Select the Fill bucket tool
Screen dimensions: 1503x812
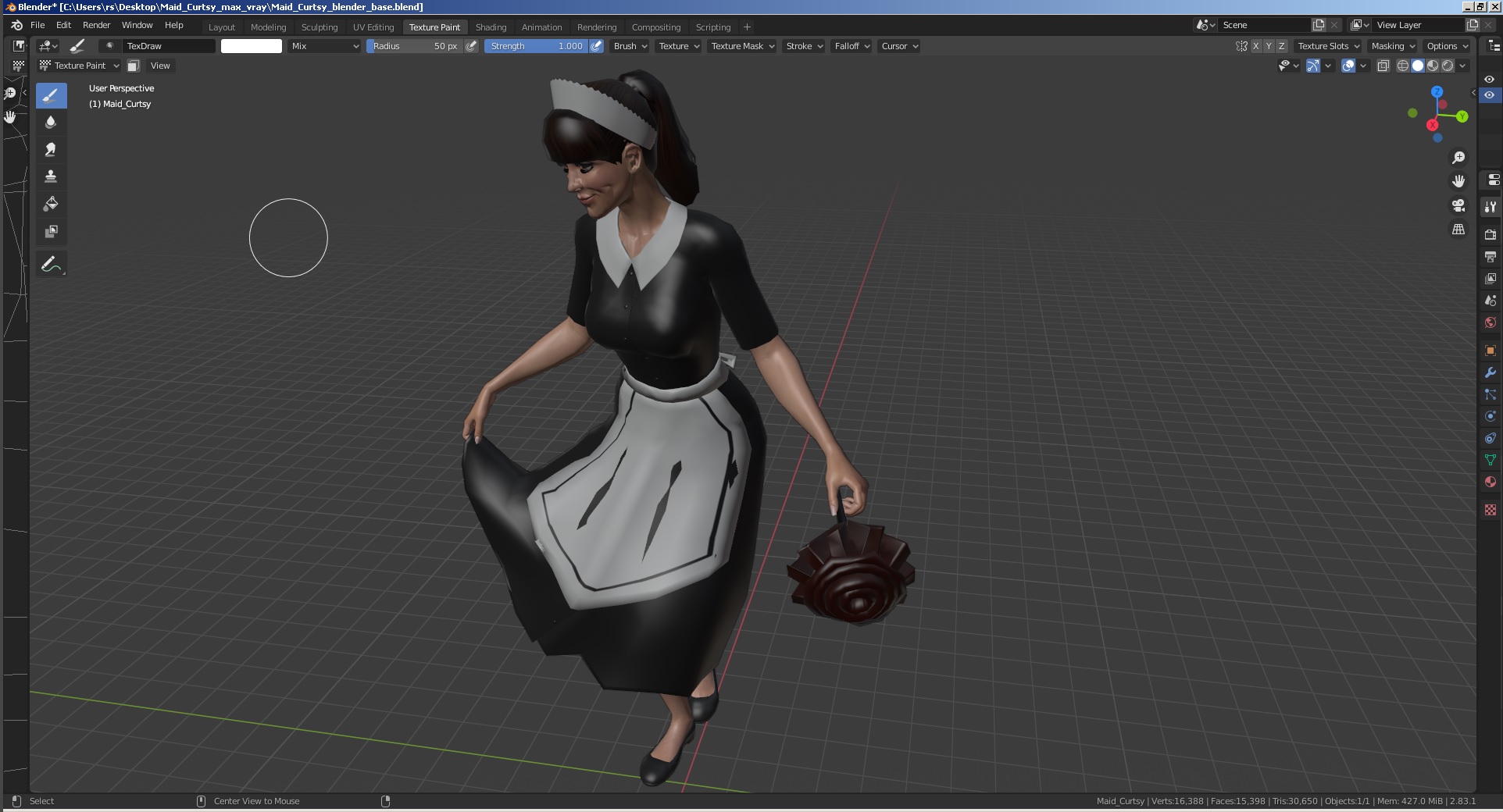[51, 204]
